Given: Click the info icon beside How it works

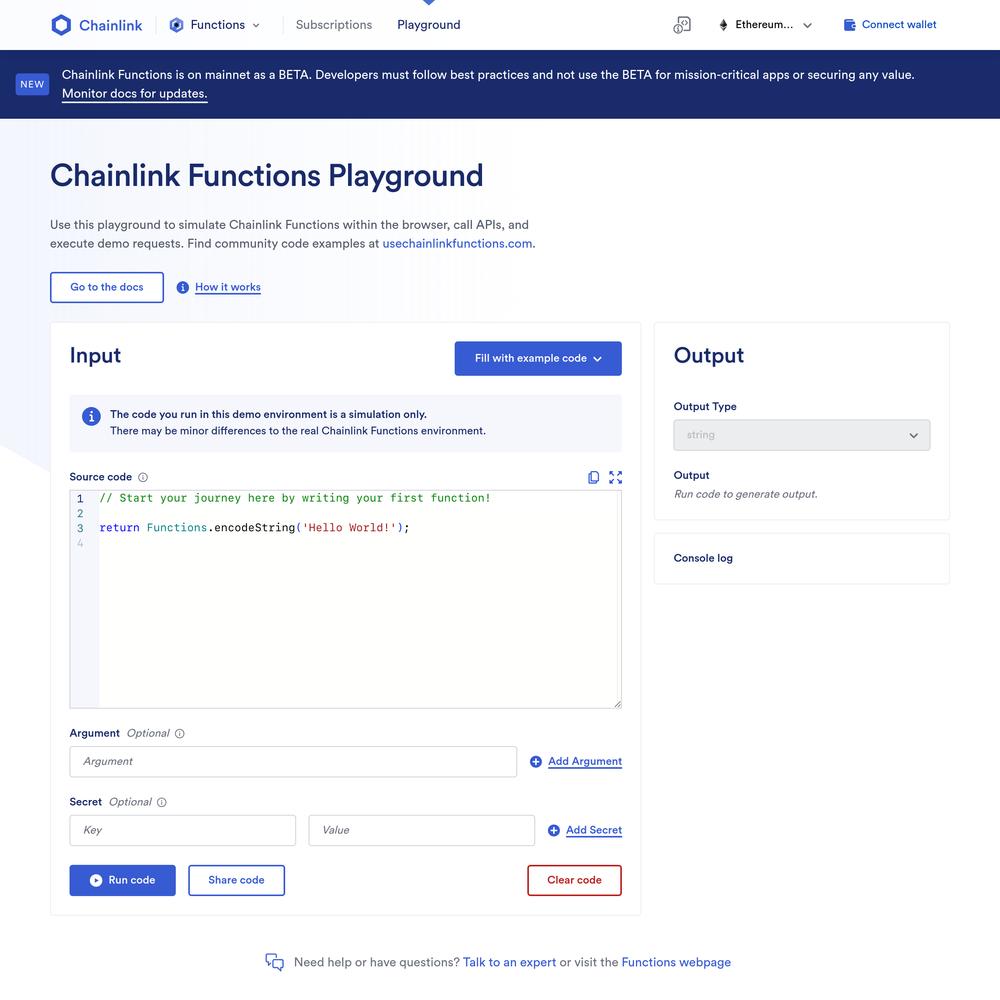Looking at the screenshot, I should coord(182,288).
